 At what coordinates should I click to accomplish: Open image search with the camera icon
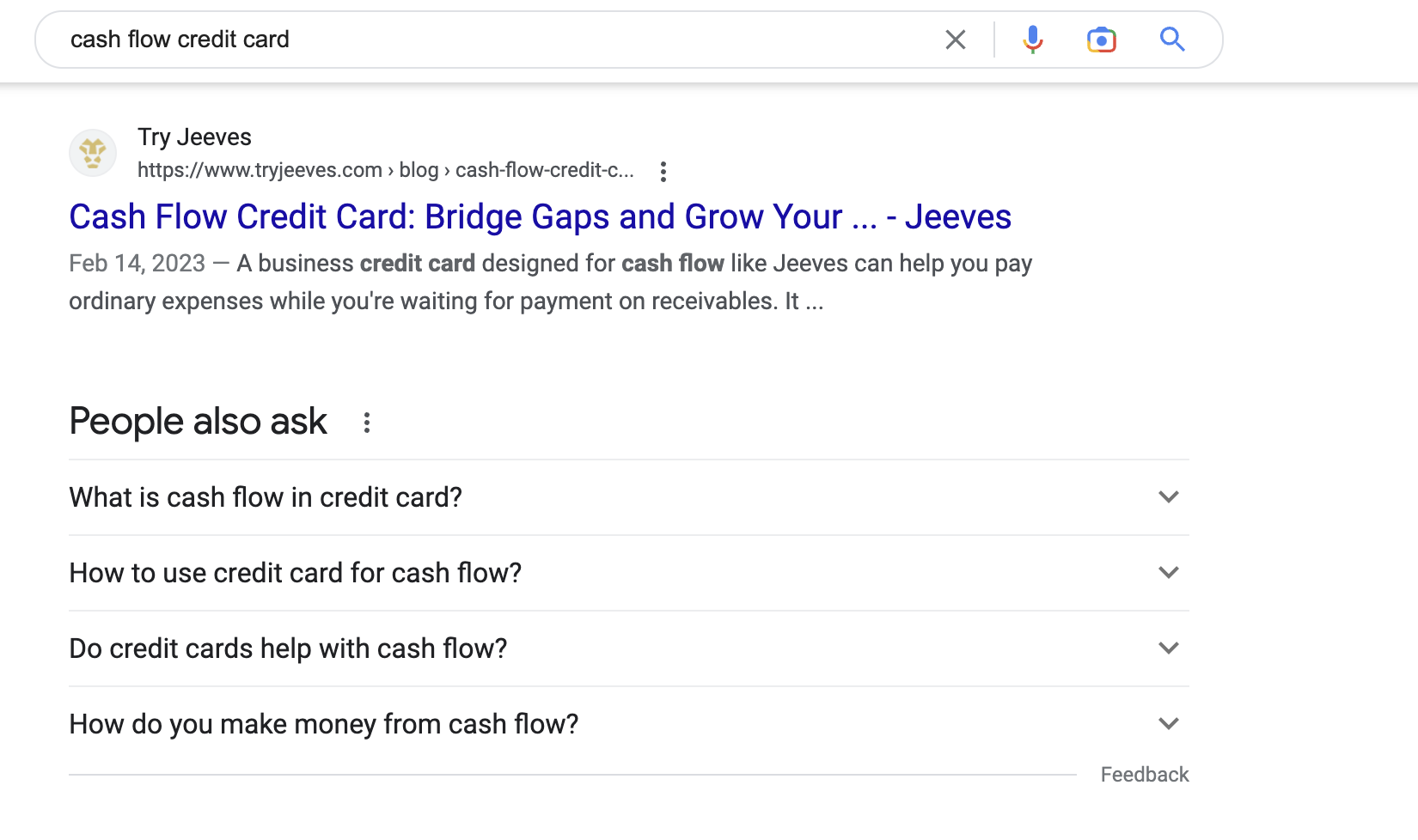tap(1102, 40)
